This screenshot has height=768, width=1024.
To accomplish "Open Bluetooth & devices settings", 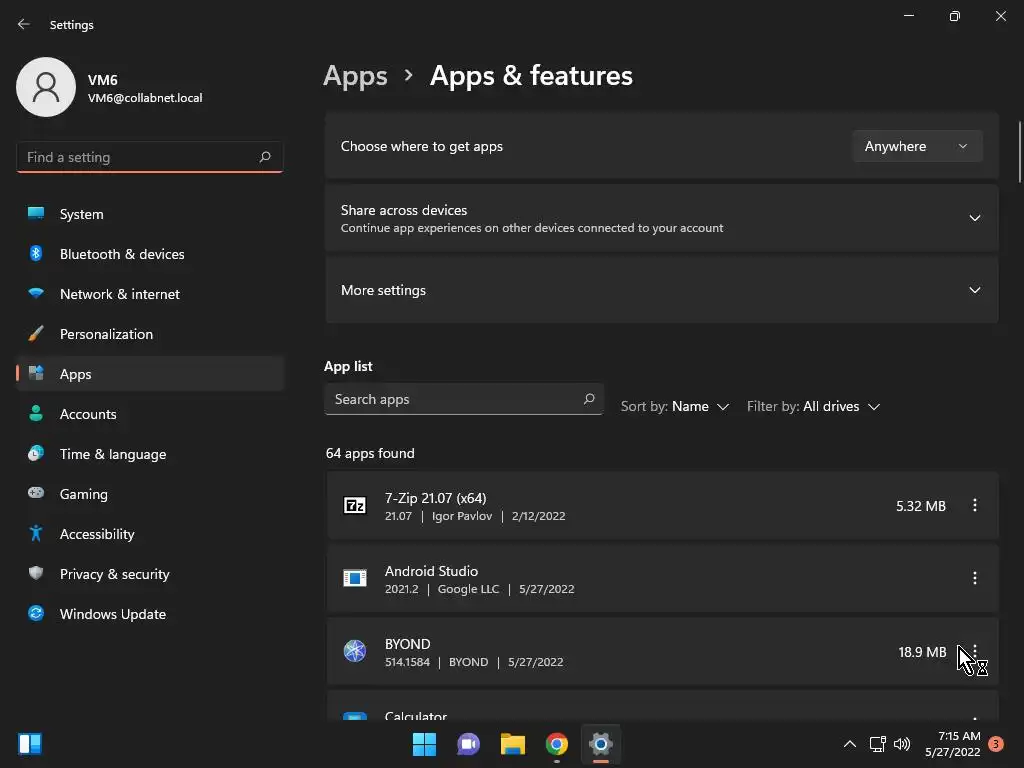I will (121, 254).
